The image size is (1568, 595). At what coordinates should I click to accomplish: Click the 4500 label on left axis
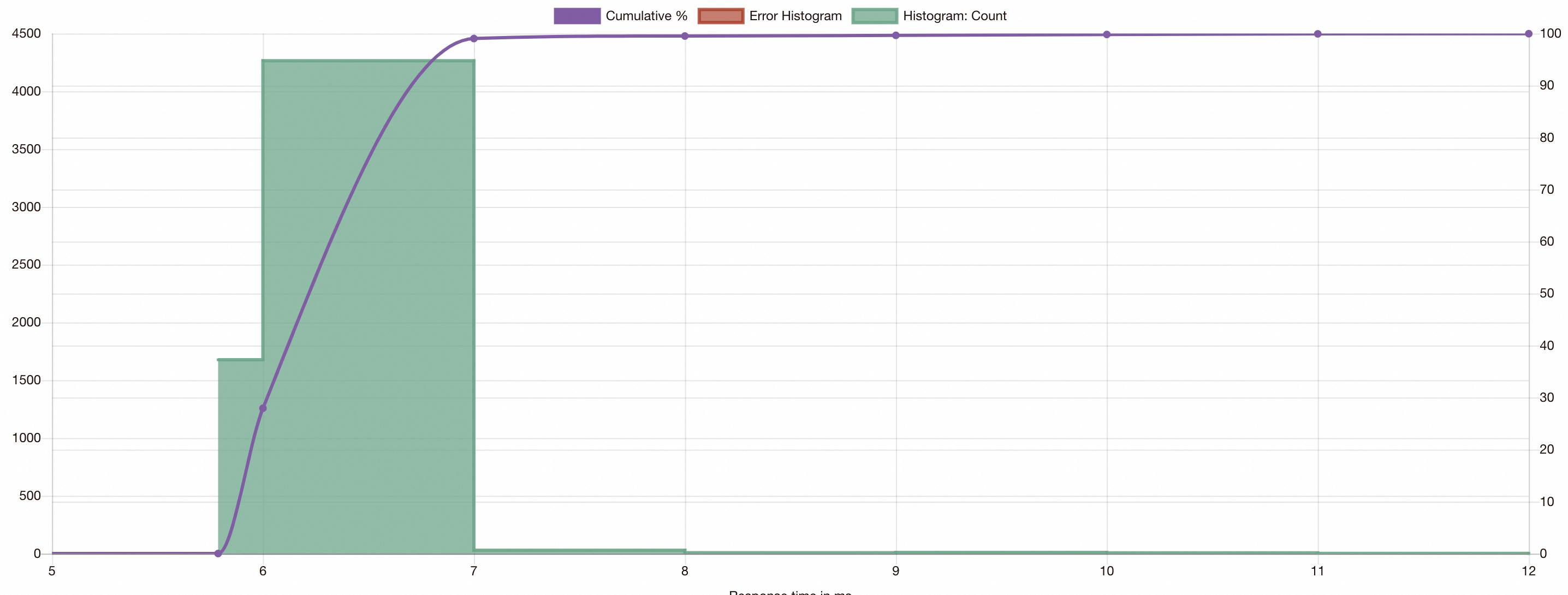pos(26,33)
